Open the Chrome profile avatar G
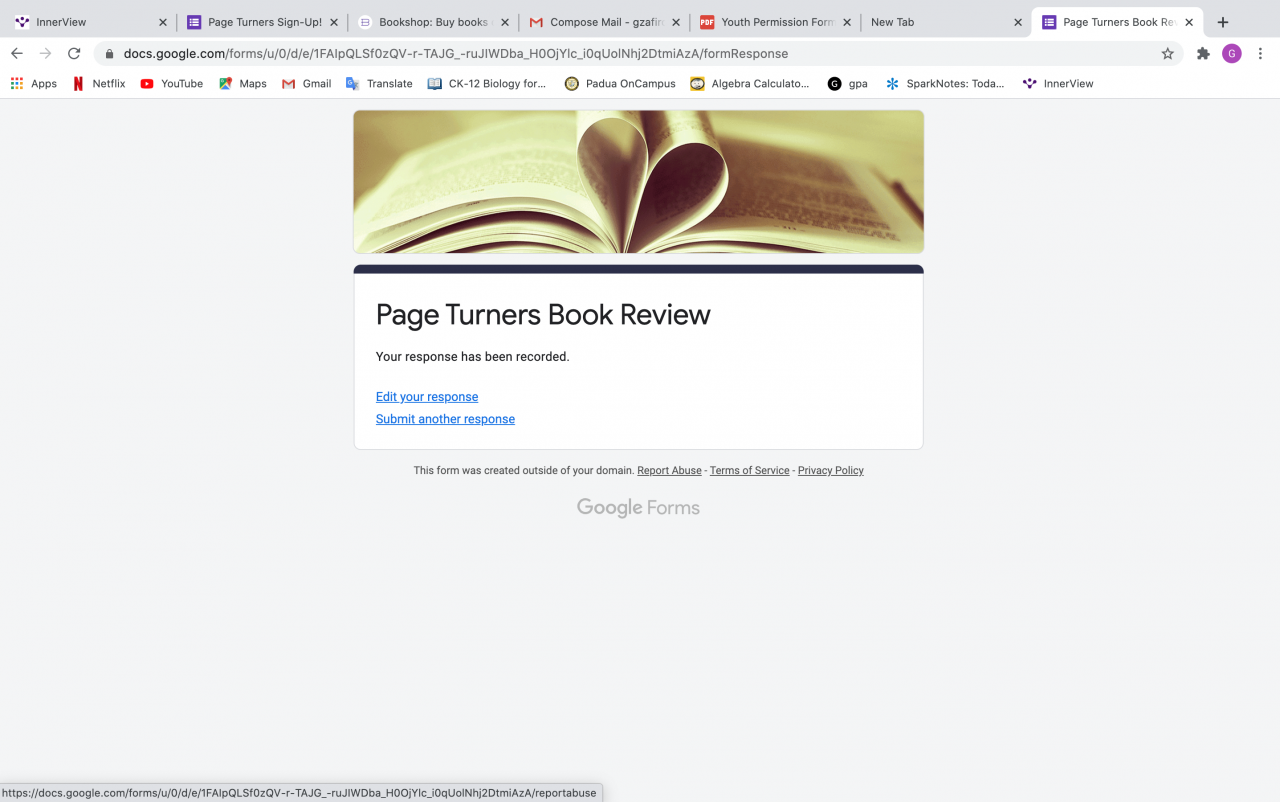The width and height of the screenshot is (1280, 802). point(1232,54)
